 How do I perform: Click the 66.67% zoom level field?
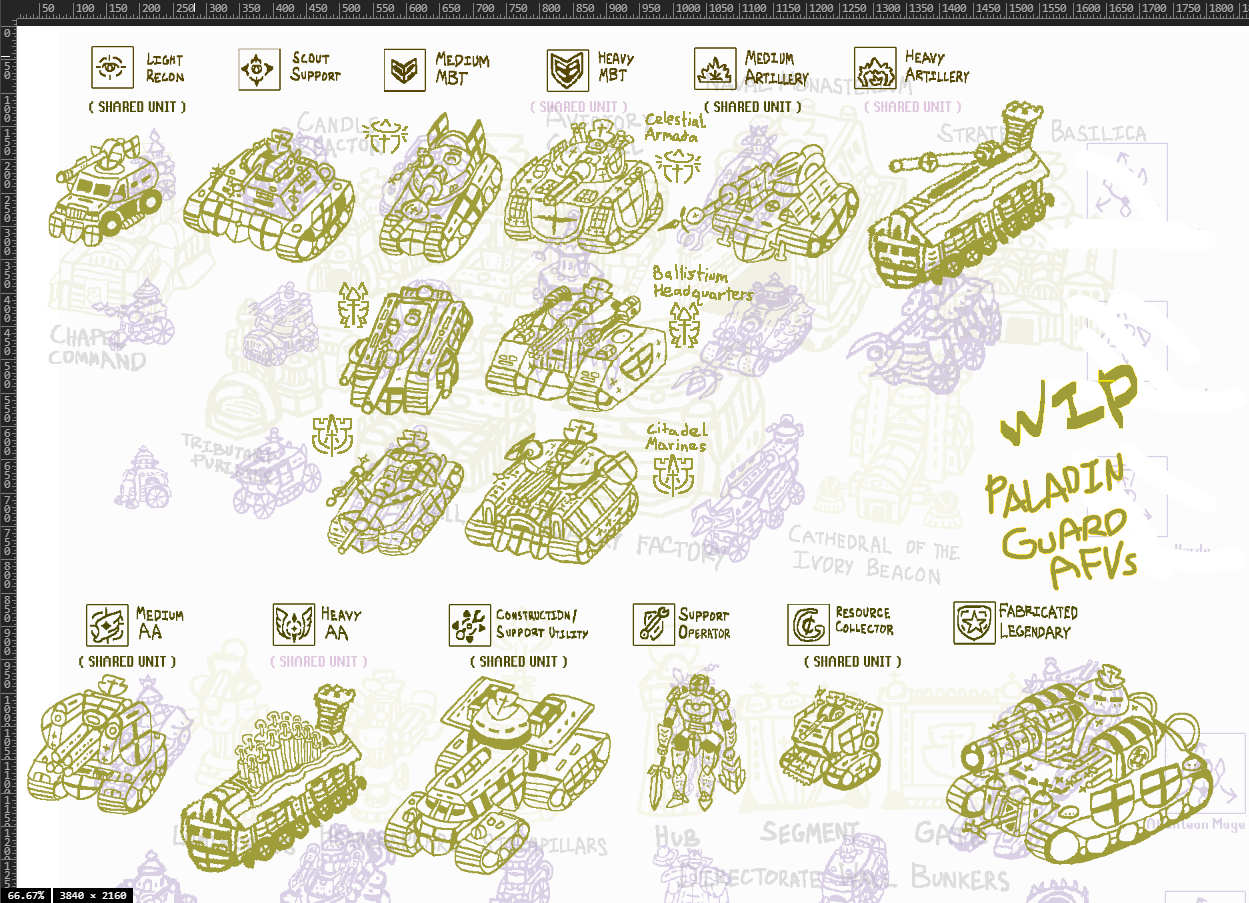pyautogui.click(x=26, y=895)
